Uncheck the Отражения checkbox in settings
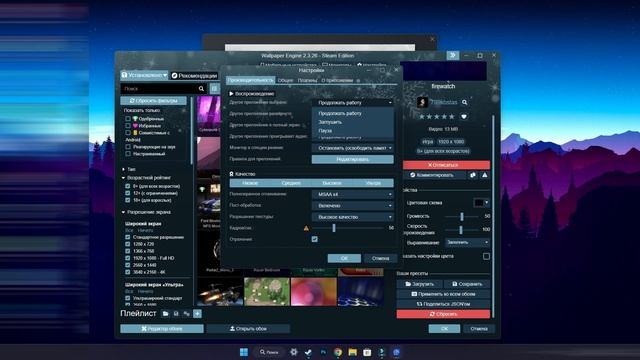640x360 pixels. click(315, 239)
